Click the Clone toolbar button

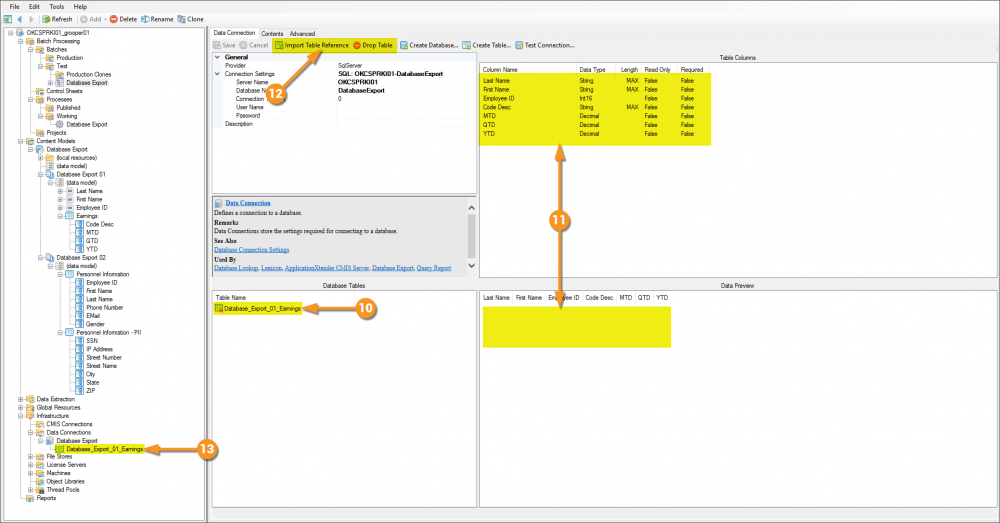pyautogui.click(x=191, y=19)
